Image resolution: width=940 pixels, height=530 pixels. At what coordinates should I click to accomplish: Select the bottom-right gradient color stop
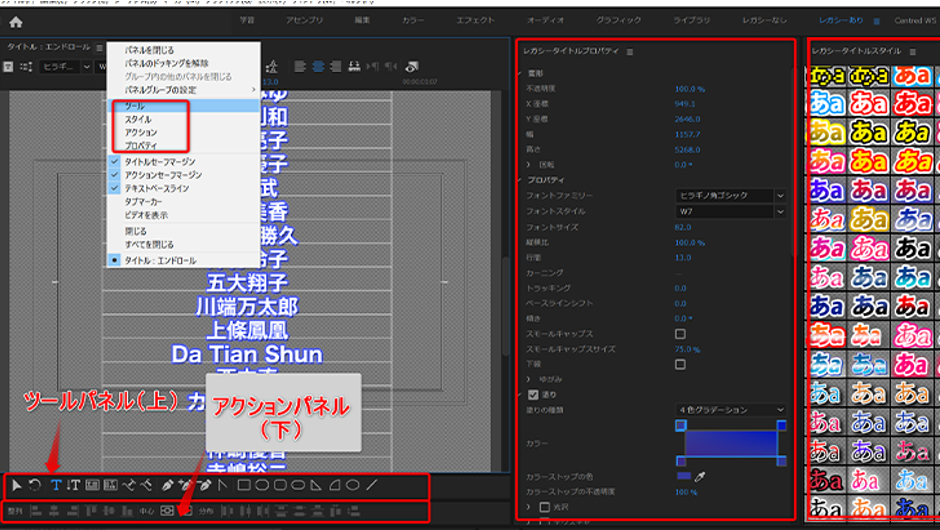(781, 460)
